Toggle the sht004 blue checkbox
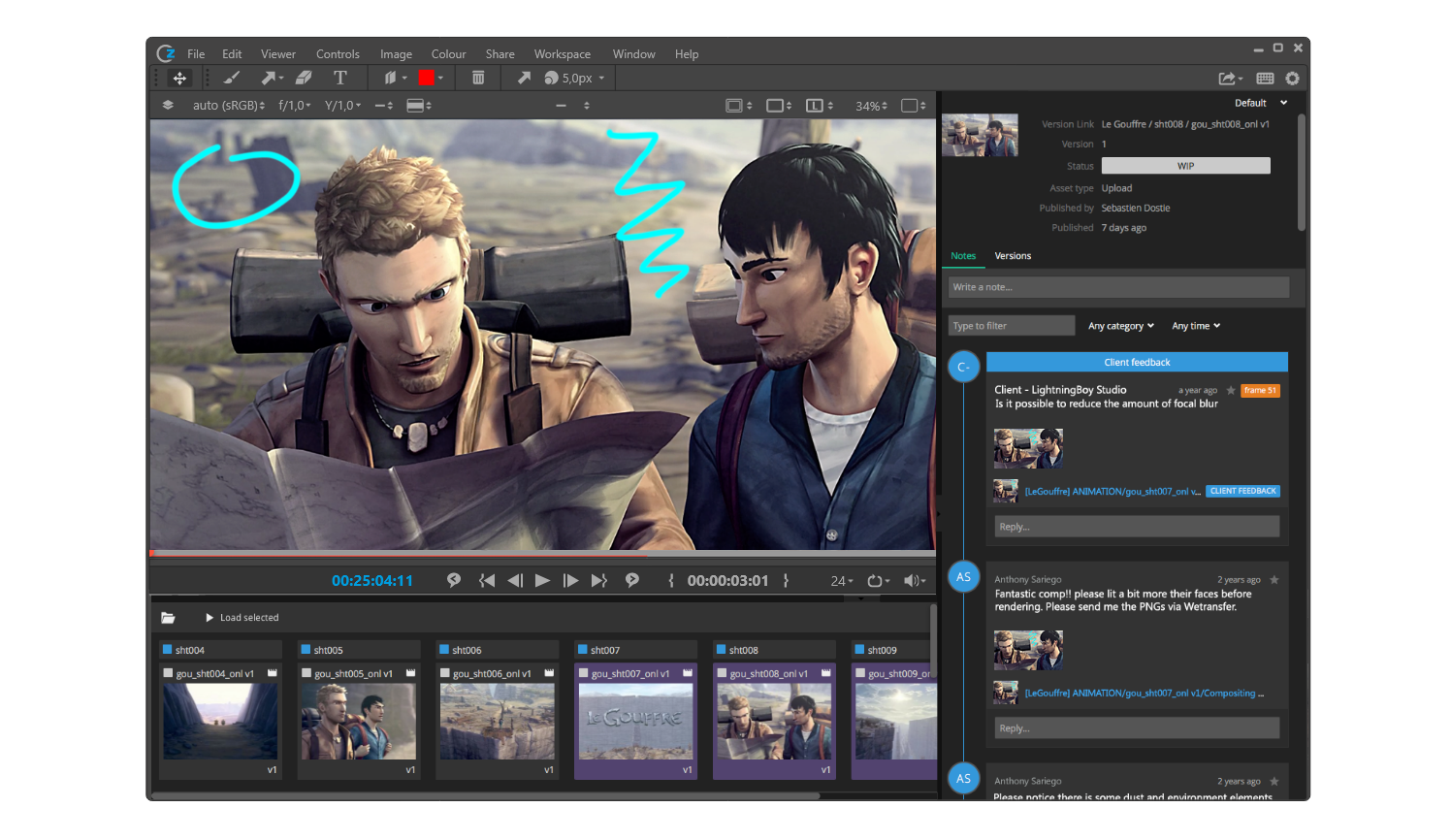This screenshot has height=840, width=1451. pos(167,650)
